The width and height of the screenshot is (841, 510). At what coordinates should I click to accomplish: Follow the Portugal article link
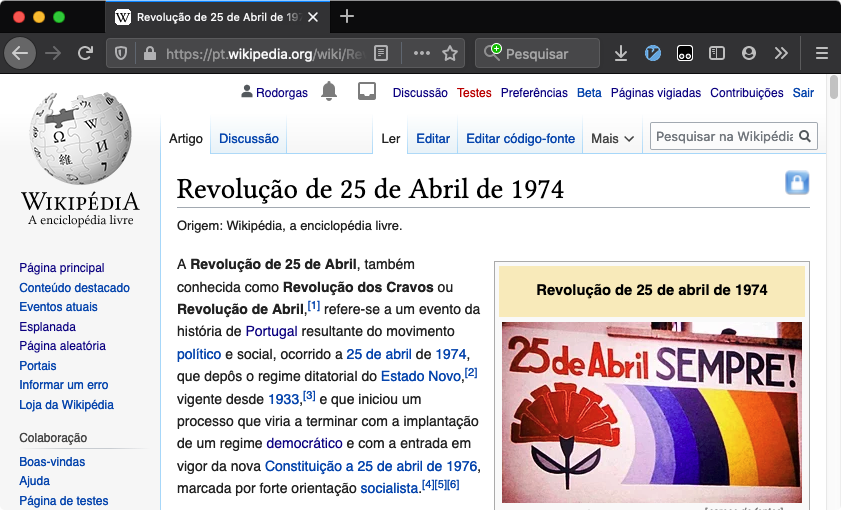(x=271, y=331)
